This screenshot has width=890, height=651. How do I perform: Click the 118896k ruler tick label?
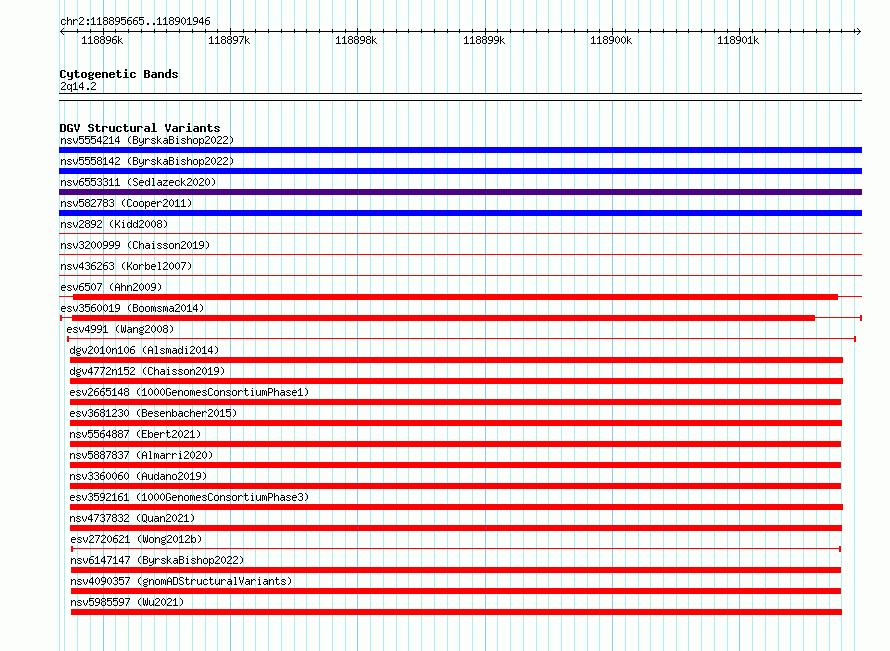(102, 40)
